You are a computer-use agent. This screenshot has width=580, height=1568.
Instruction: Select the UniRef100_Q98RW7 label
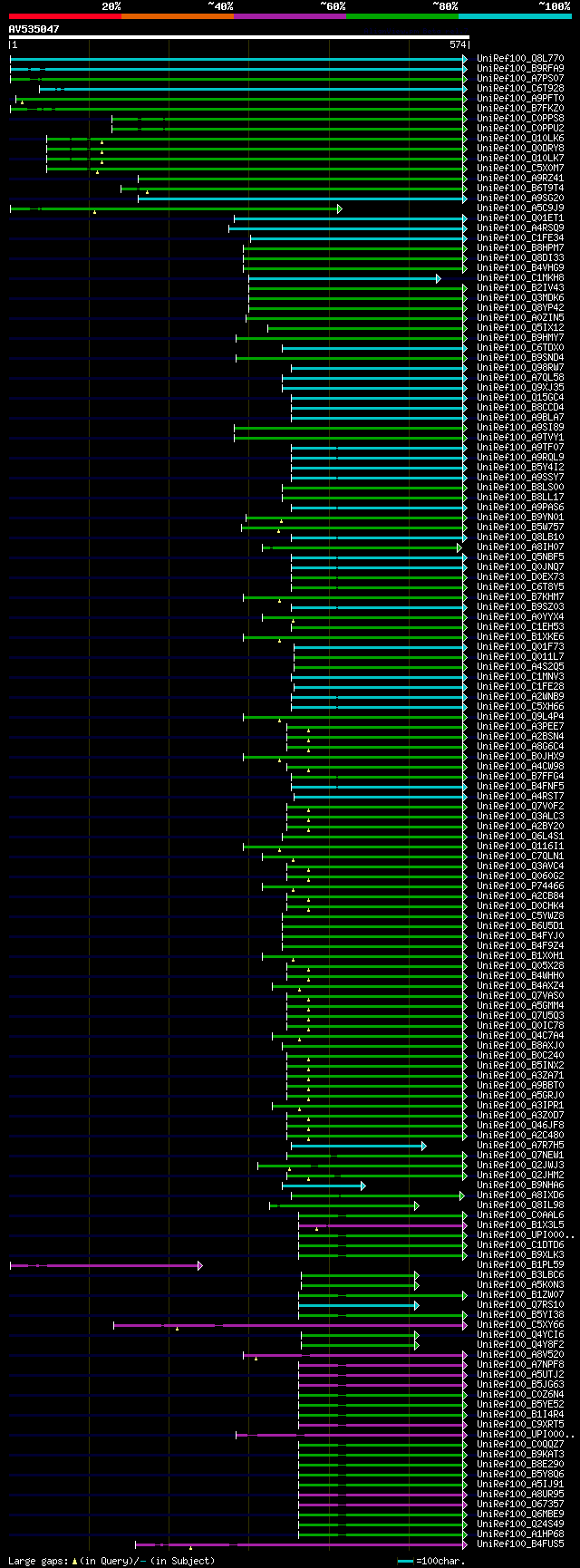(520, 368)
